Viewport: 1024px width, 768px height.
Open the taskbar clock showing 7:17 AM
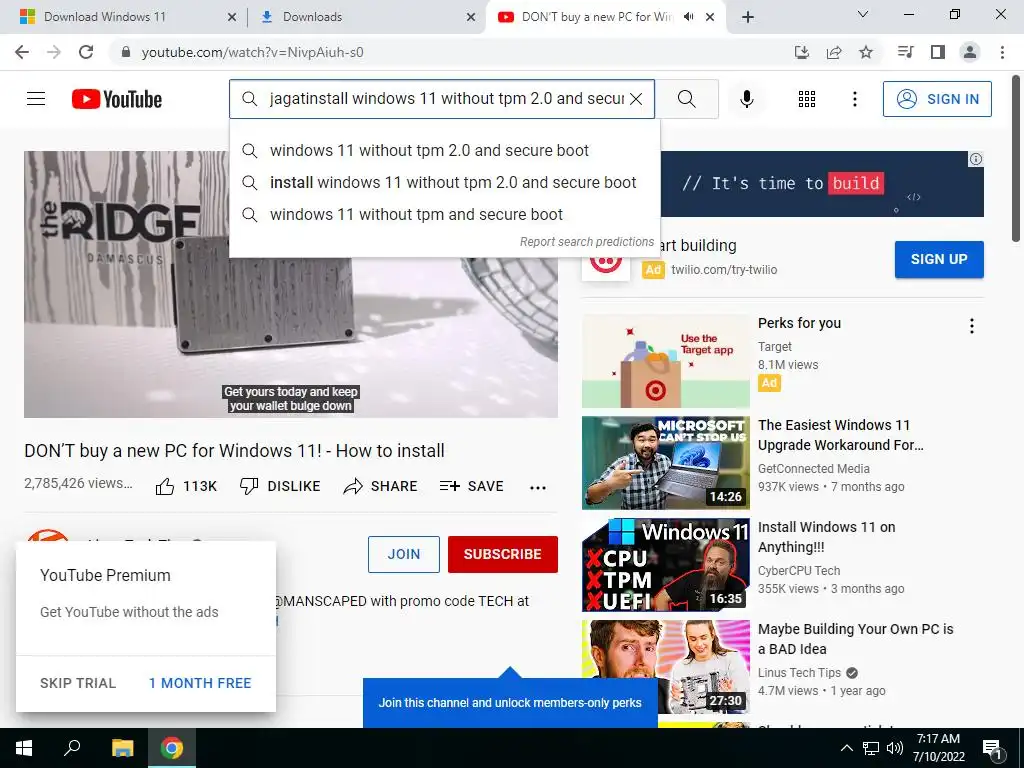tap(938, 748)
